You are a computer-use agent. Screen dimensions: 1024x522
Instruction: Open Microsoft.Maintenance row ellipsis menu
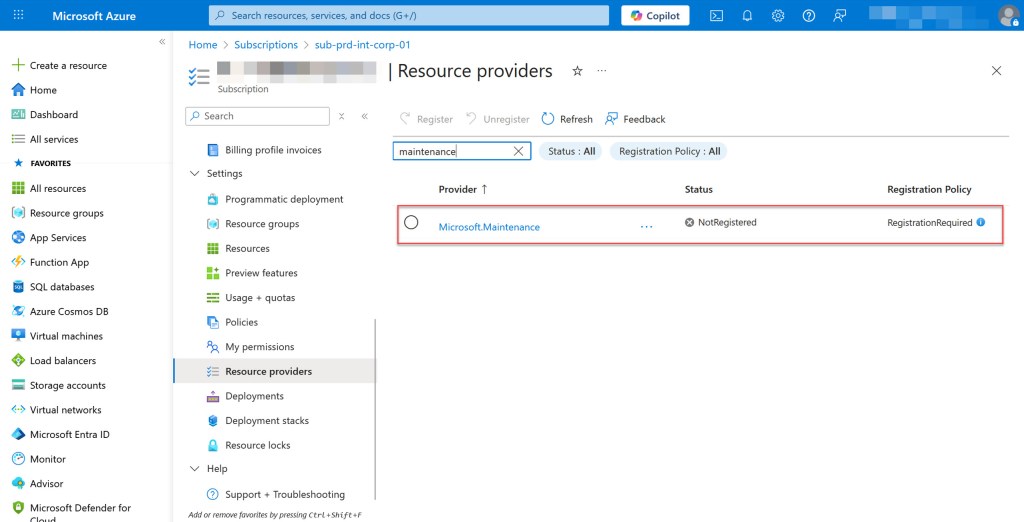click(646, 227)
